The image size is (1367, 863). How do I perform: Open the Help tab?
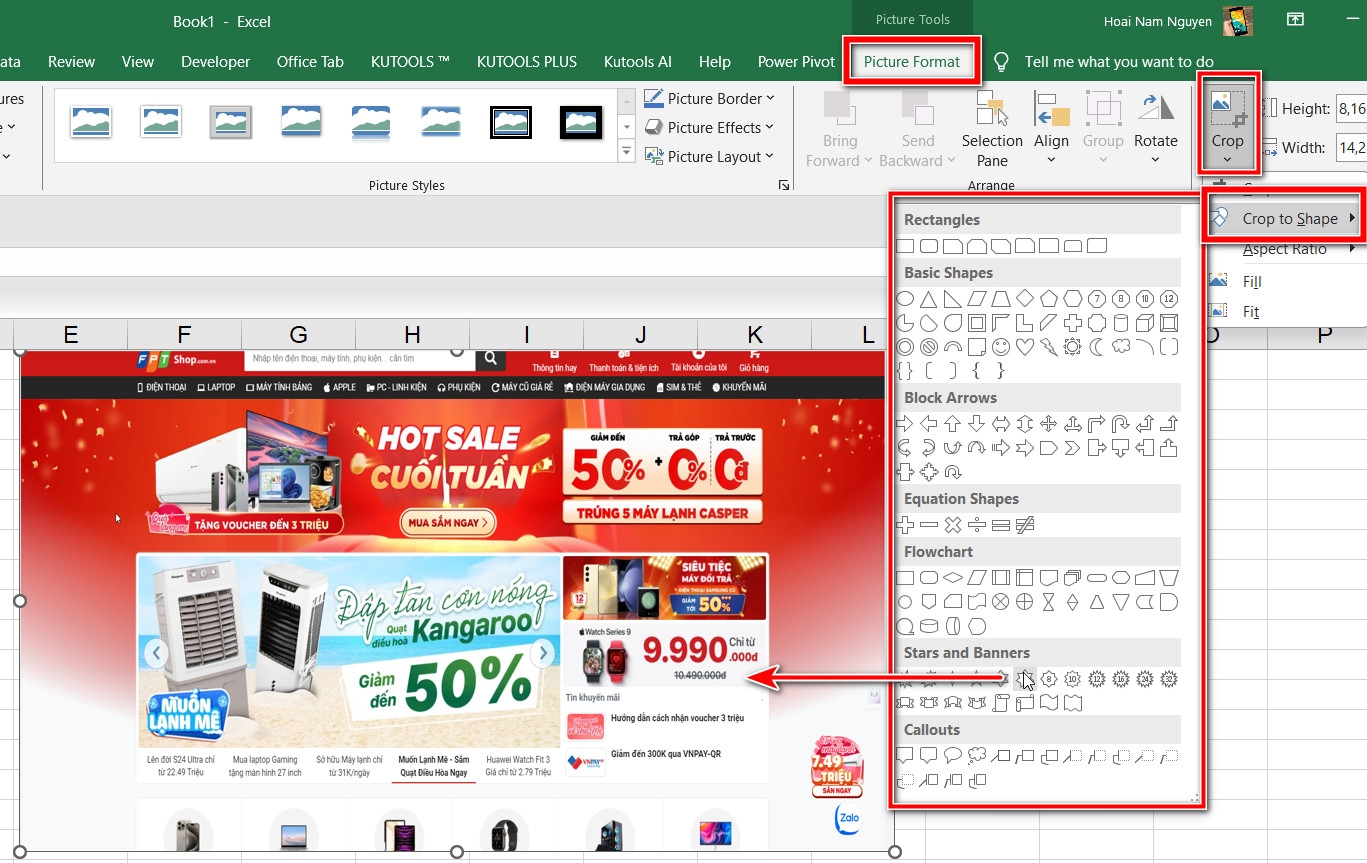click(714, 61)
